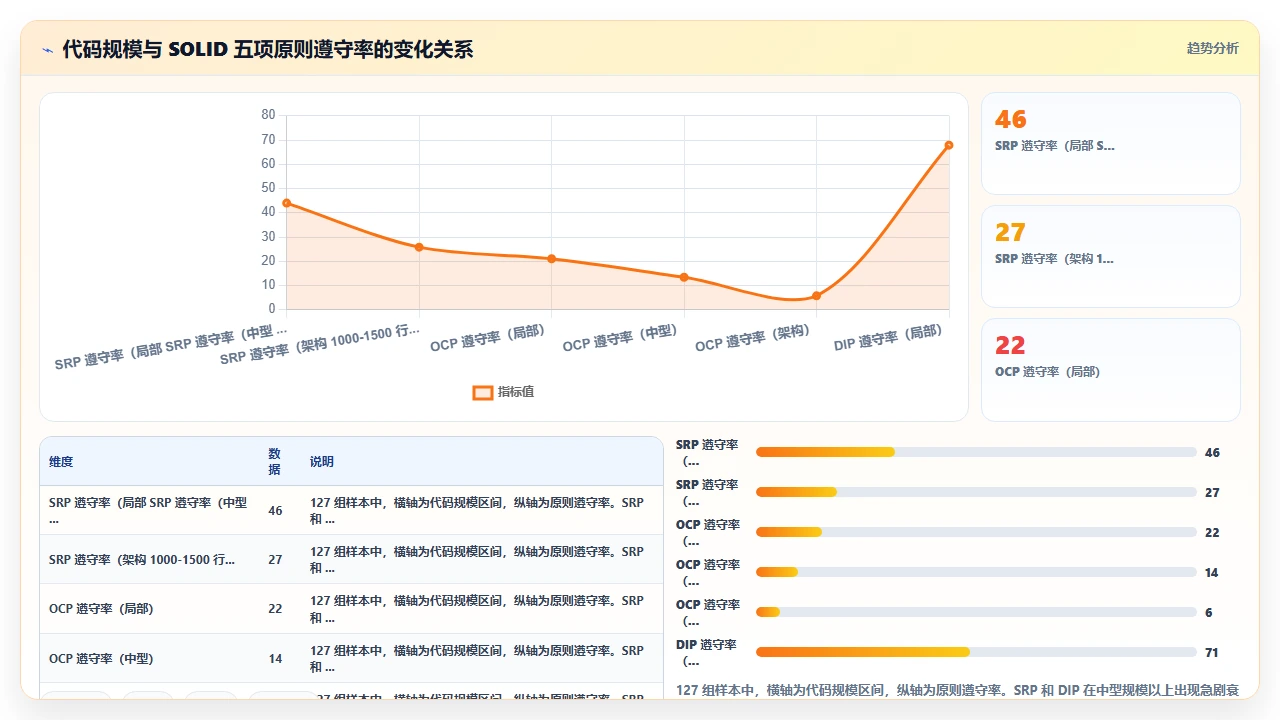The width and height of the screenshot is (1280, 720).
Task: Click the 说明 text in the table's 46 row
Action: 478,510
